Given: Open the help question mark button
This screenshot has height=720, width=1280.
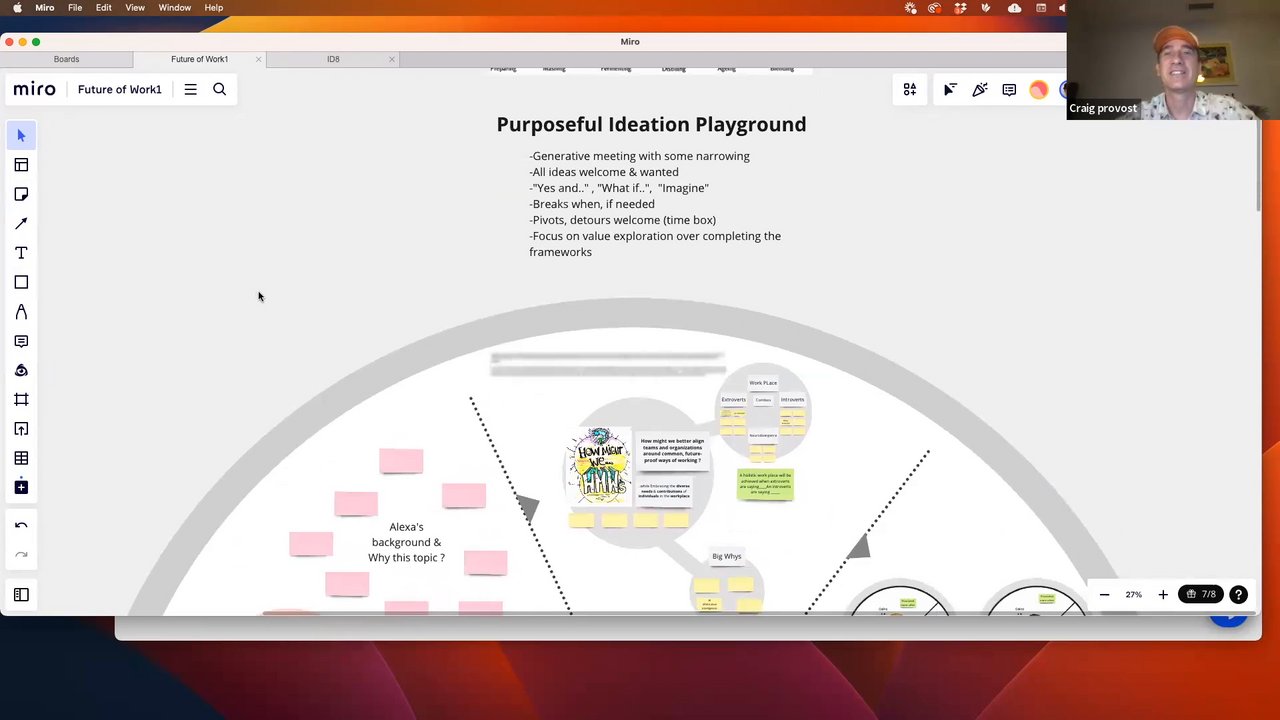Looking at the screenshot, I should click(x=1238, y=595).
